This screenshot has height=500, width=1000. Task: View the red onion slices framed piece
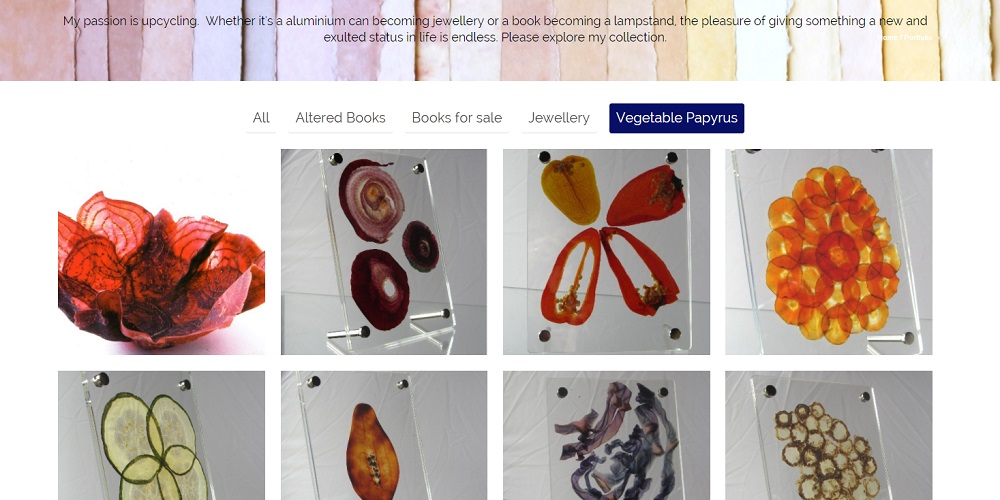coord(384,252)
